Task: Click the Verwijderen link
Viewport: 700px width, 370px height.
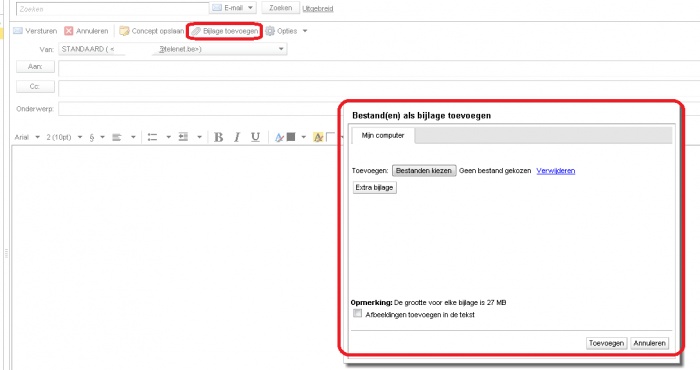Action: (x=556, y=170)
